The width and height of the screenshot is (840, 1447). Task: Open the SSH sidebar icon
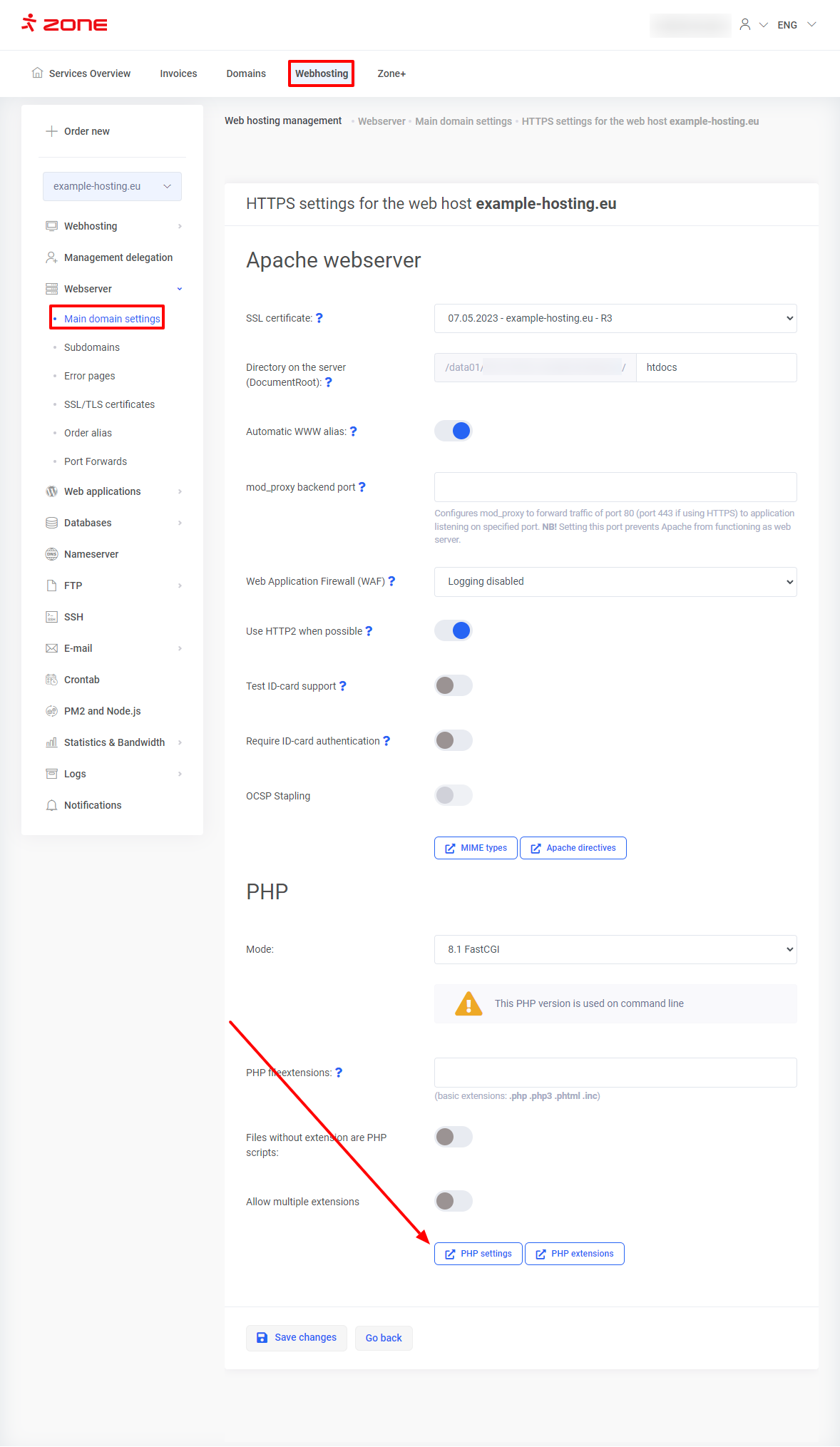(51, 617)
